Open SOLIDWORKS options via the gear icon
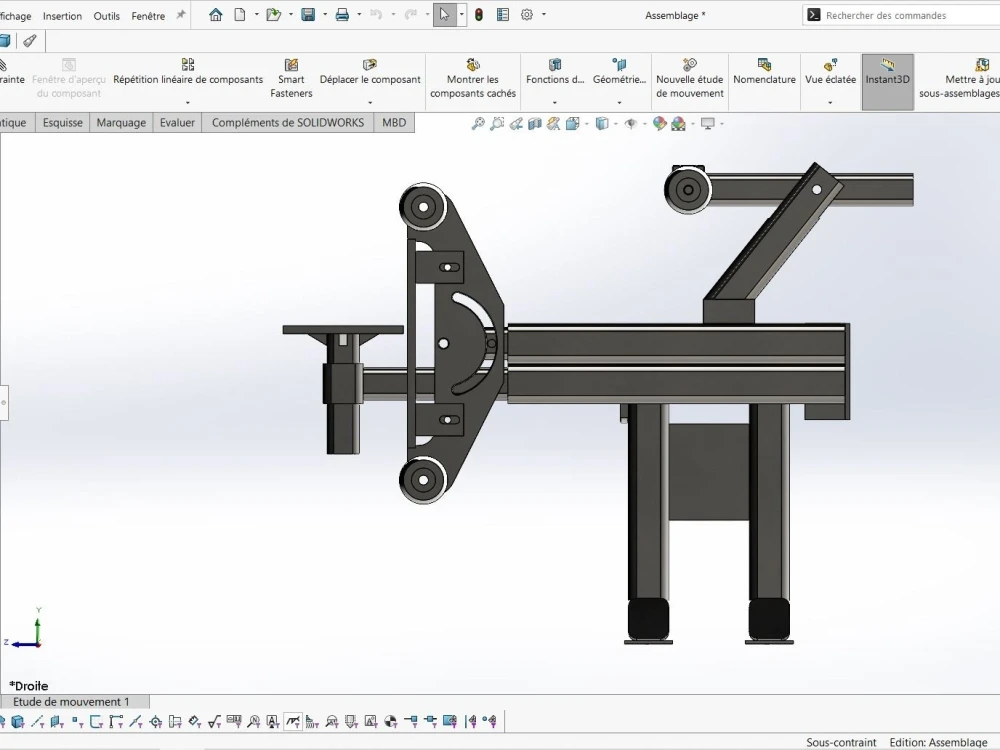The image size is (1000, 750). pos(527,15)
